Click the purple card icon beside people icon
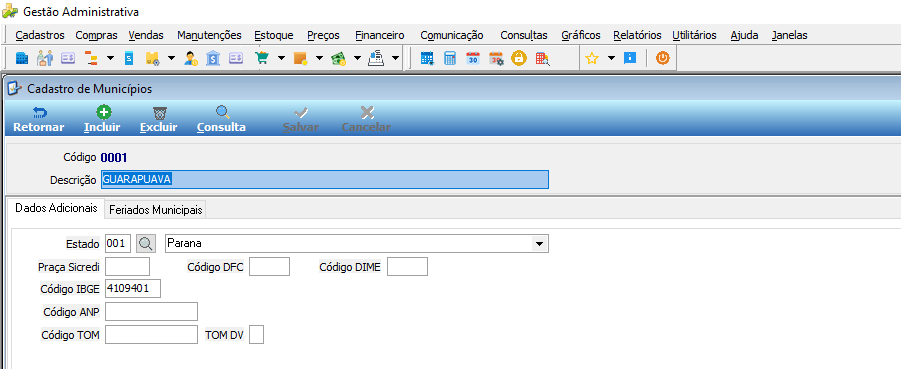Viewport: 902px width, 369px height. (68, 58)
